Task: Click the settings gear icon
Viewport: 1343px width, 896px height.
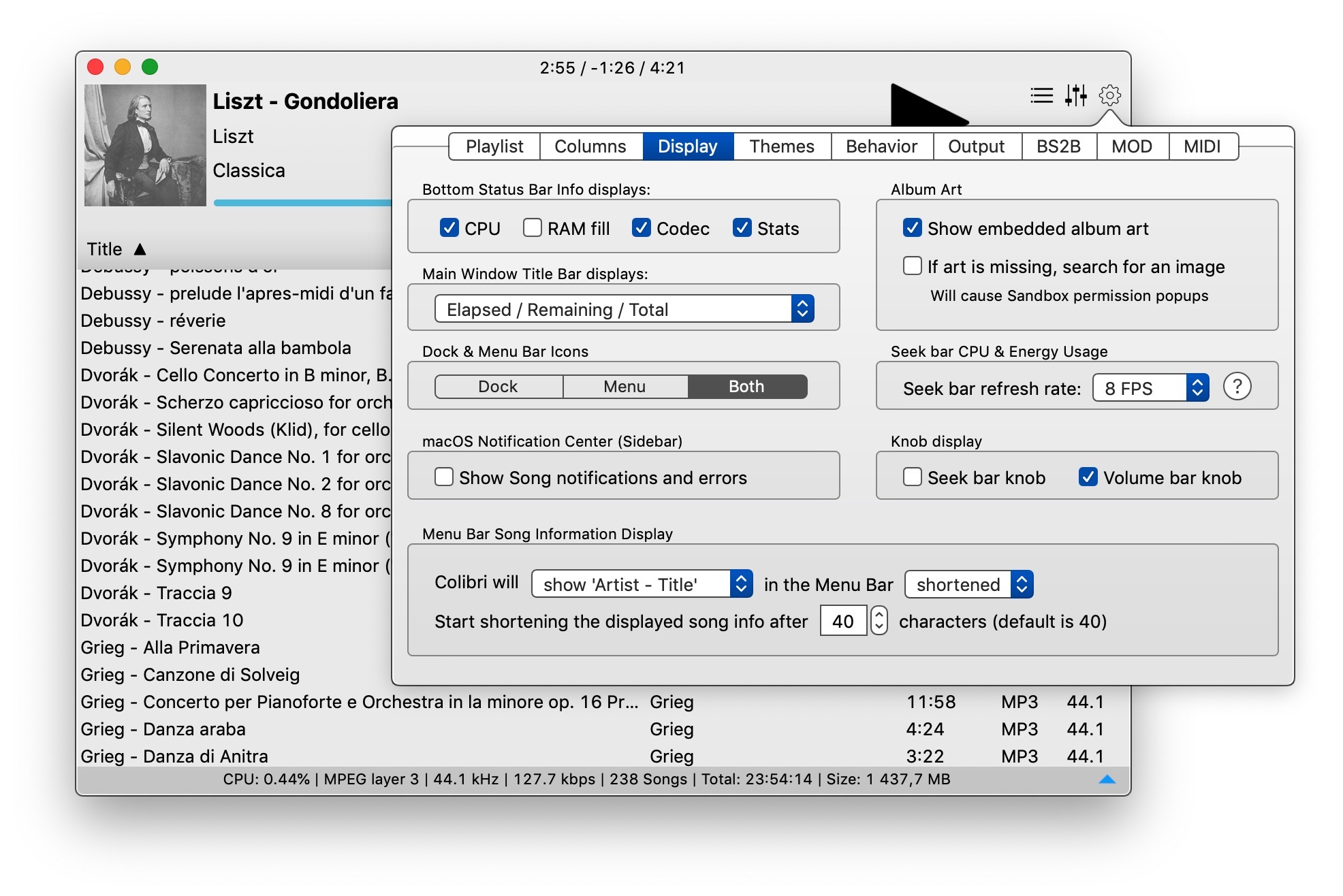Action: pos(1110,95)
